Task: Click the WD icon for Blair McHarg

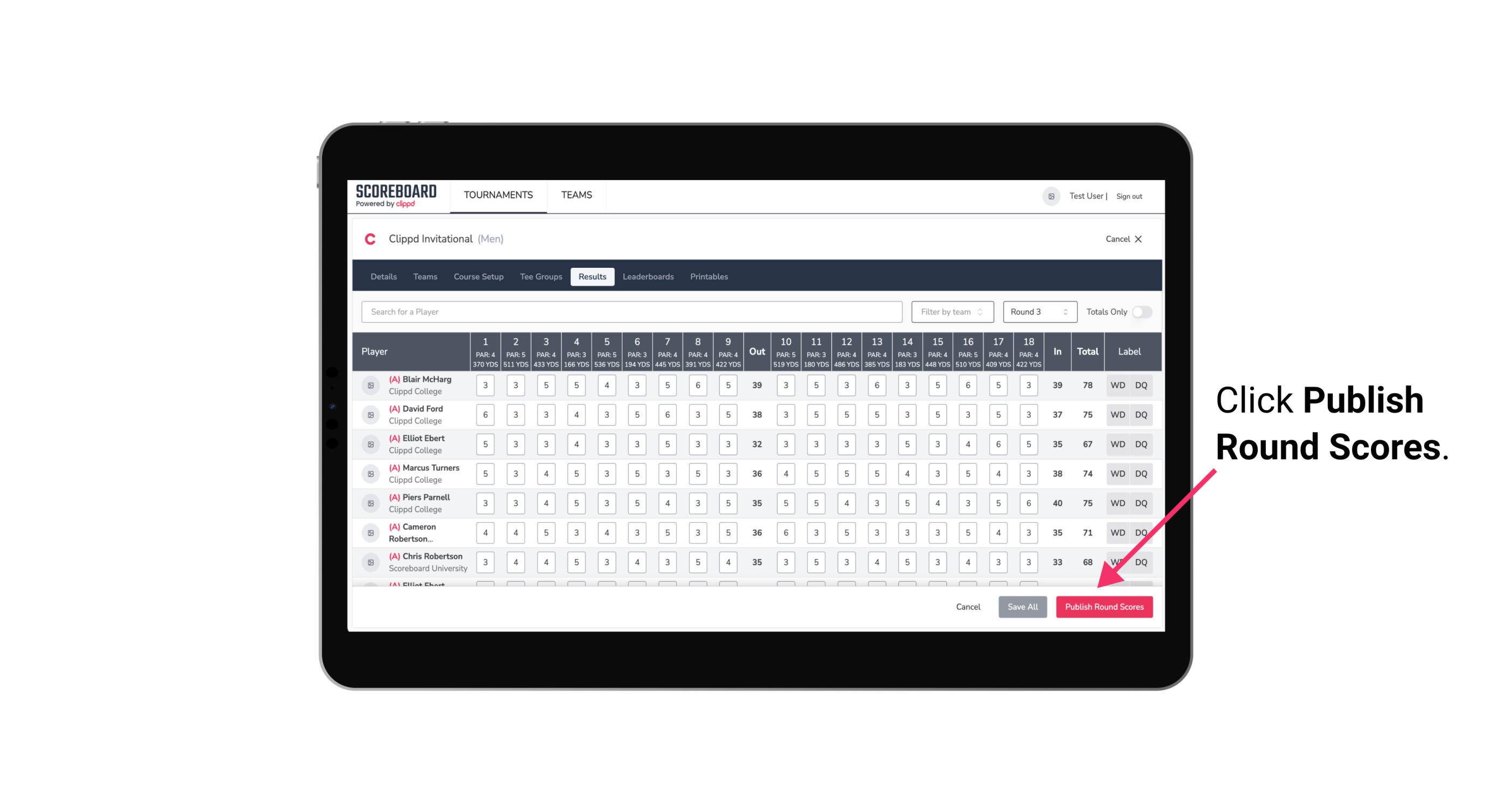Action: click(x=1117, y=385)
